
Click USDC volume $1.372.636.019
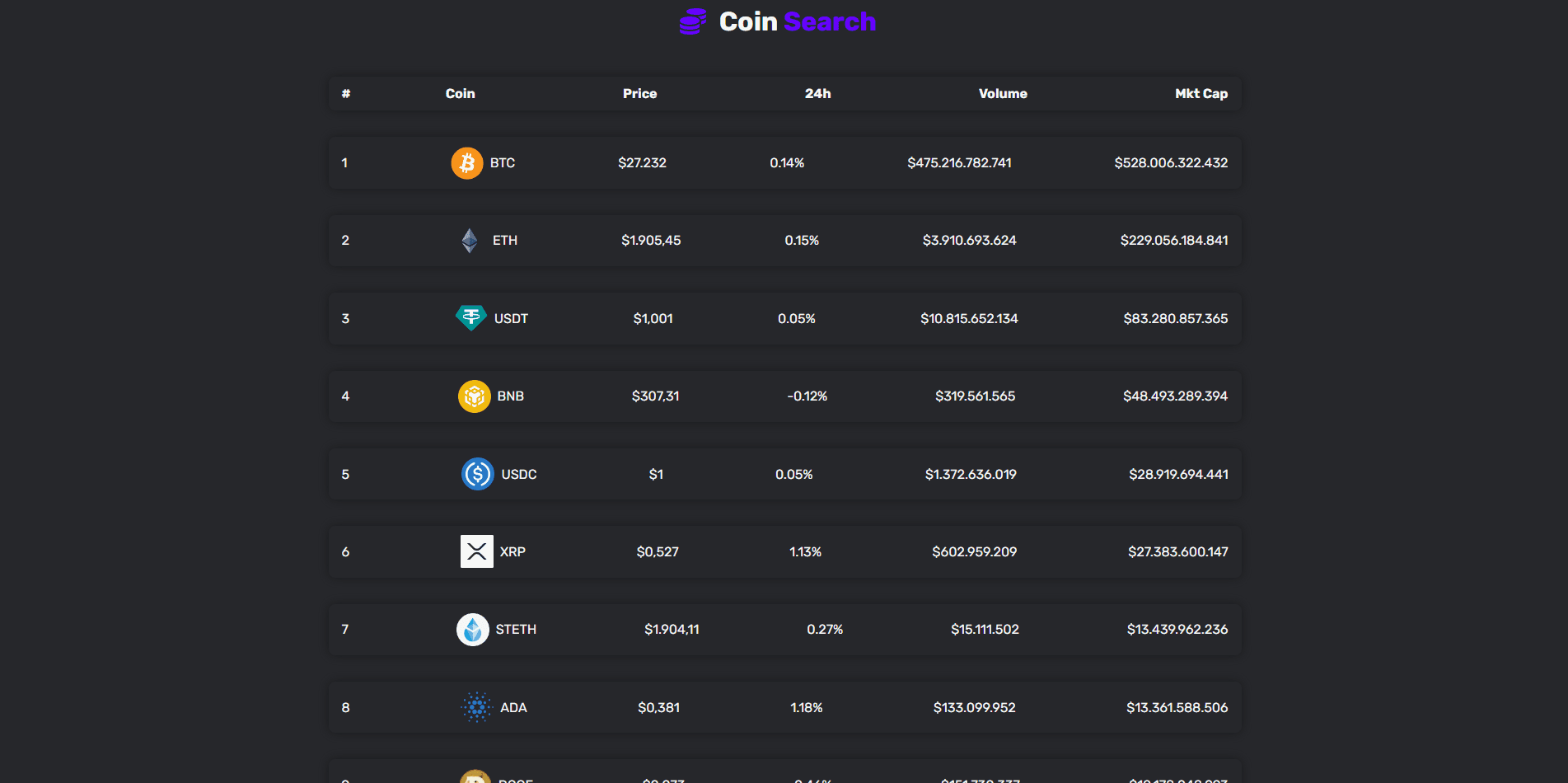click(x=971, y=475)
